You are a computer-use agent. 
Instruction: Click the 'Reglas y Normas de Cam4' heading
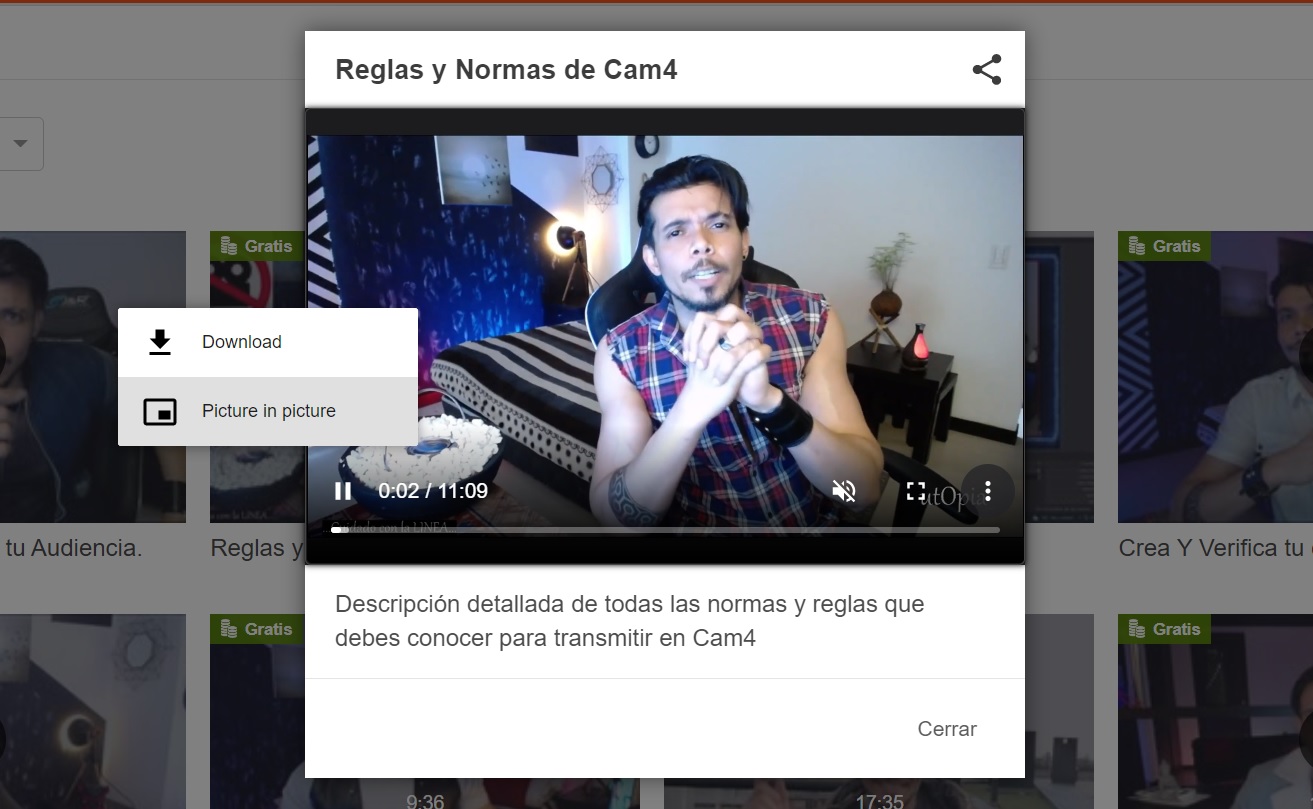(506, 70)
